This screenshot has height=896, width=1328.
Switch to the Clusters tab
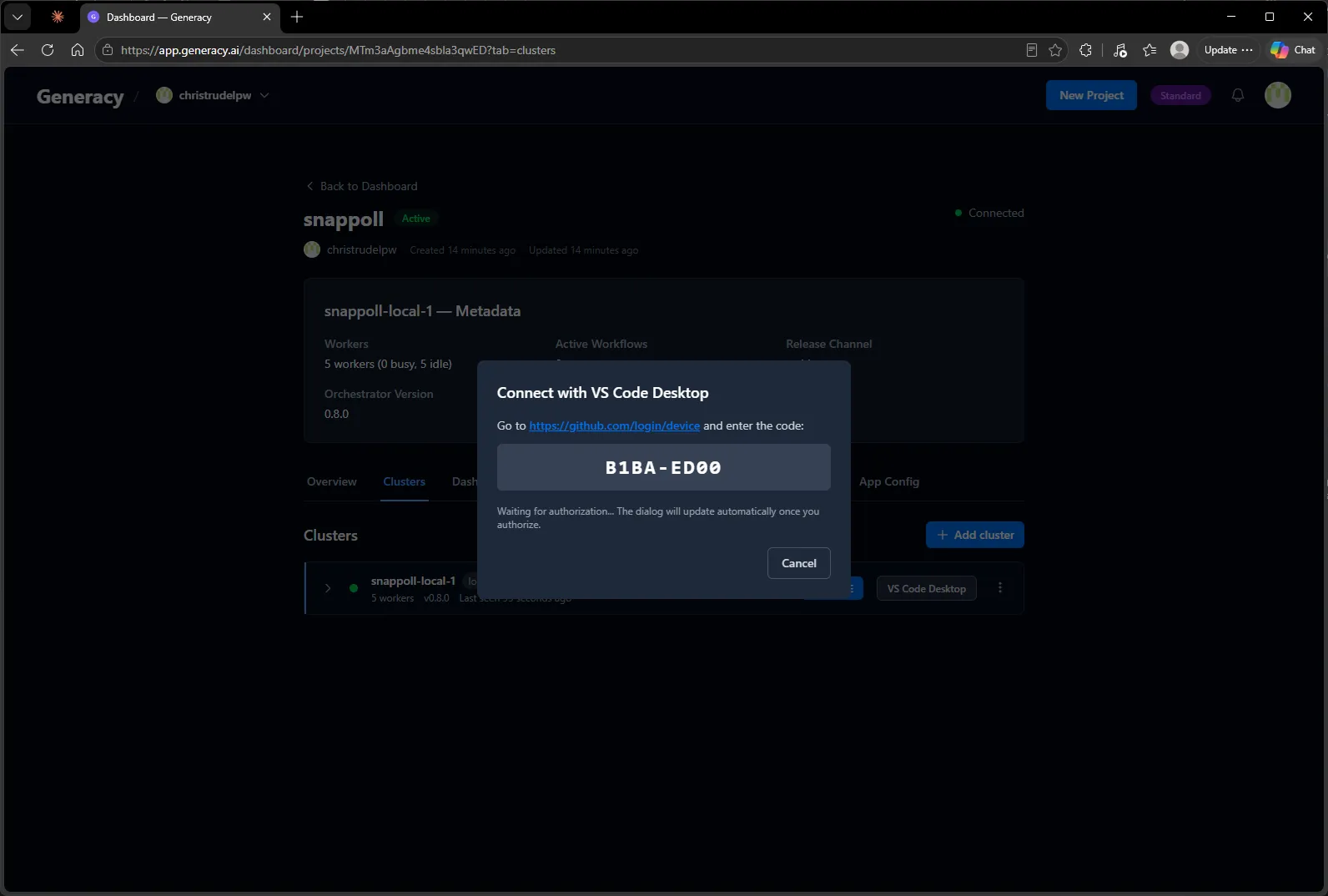(x=405, y=481)
